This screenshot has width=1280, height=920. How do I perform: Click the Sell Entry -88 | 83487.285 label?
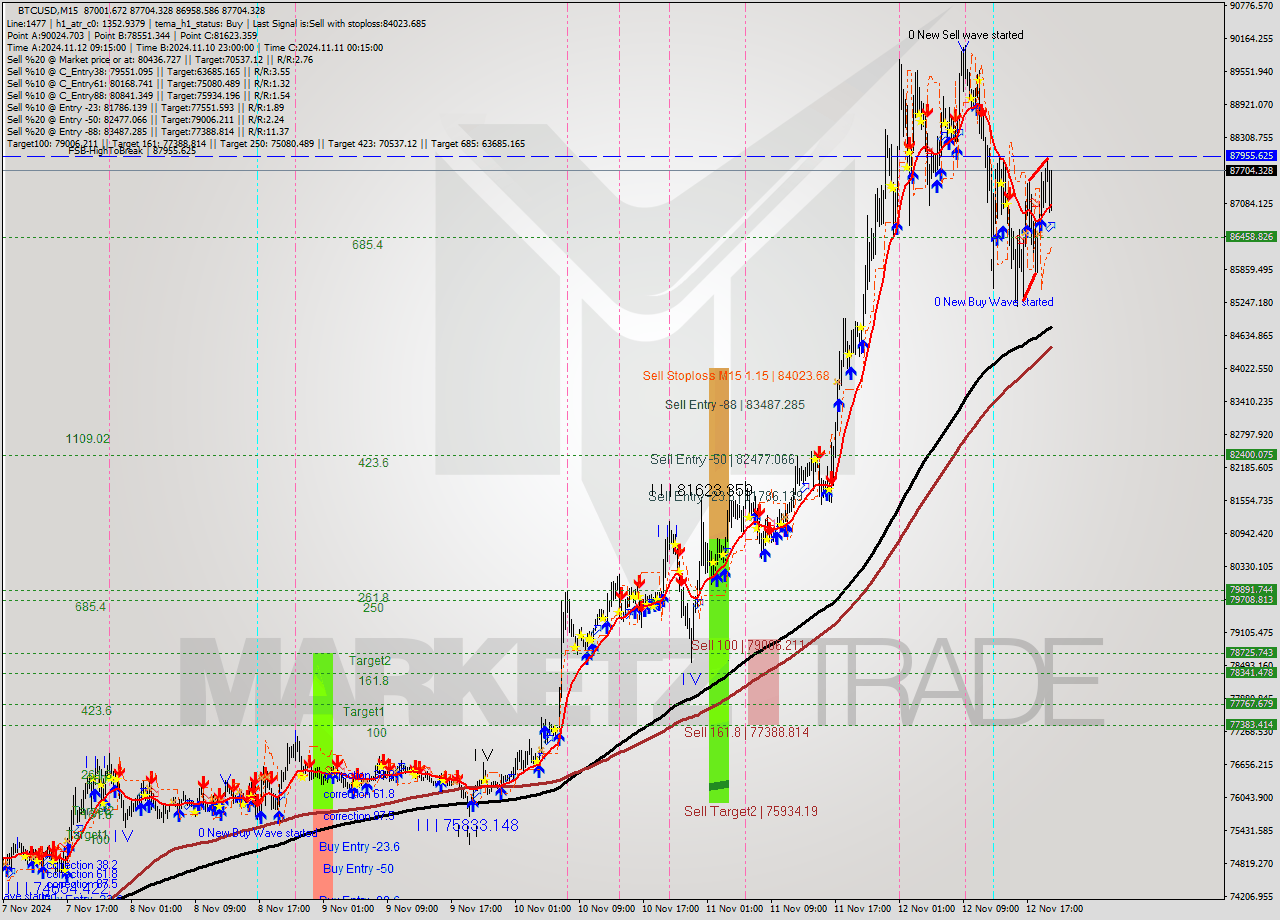pos(735,405)
